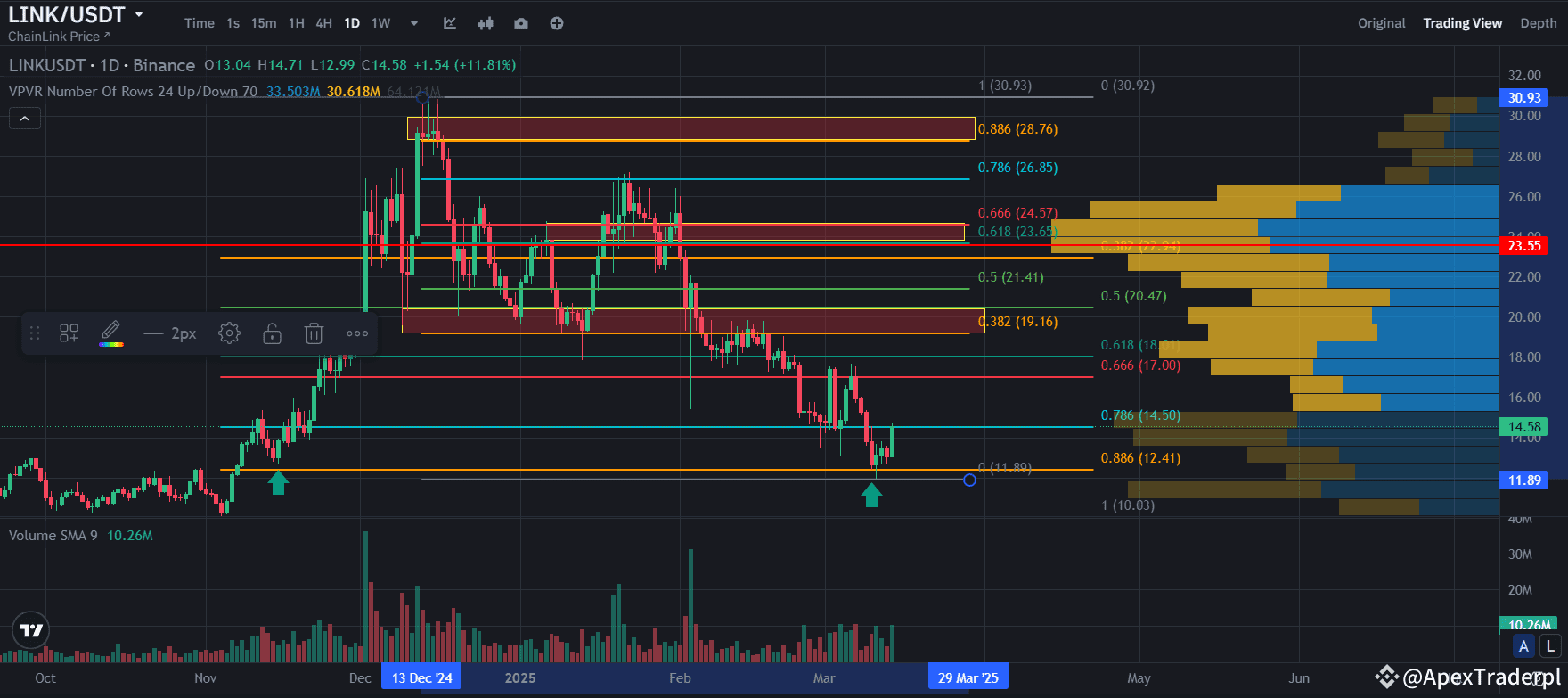Open the candlestick chart style icon
This screenshot has height=698, width=1568.
click(486, 23)
